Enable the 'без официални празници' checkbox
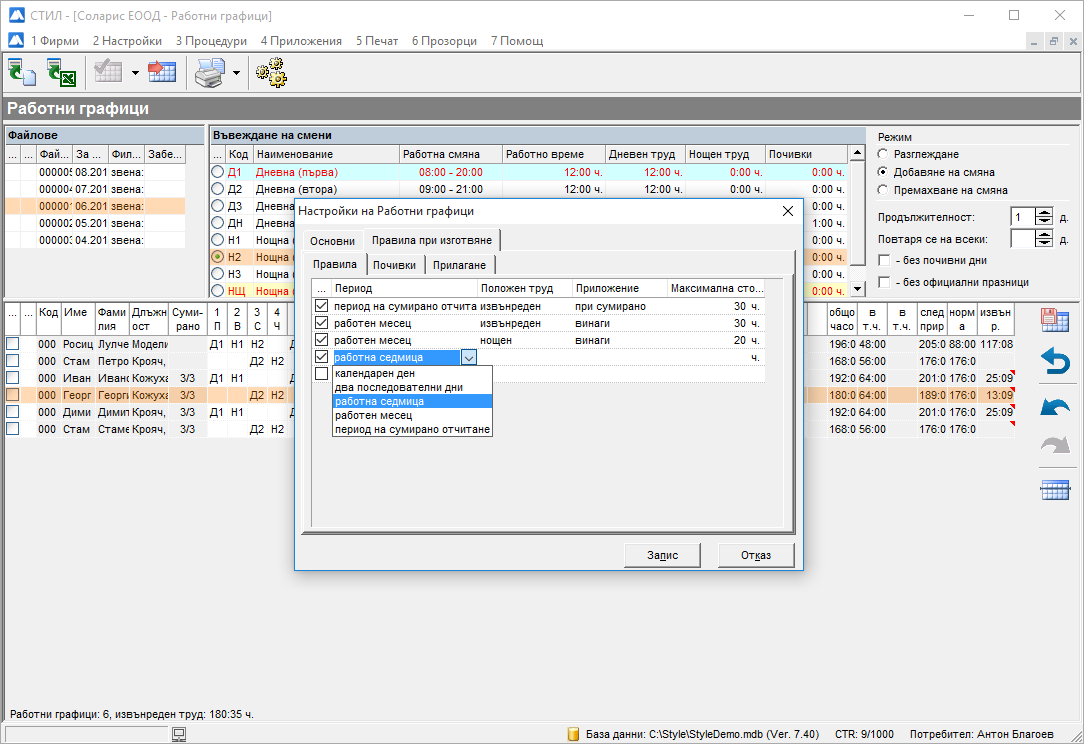1084x744 pixels. tap(884, 282)
